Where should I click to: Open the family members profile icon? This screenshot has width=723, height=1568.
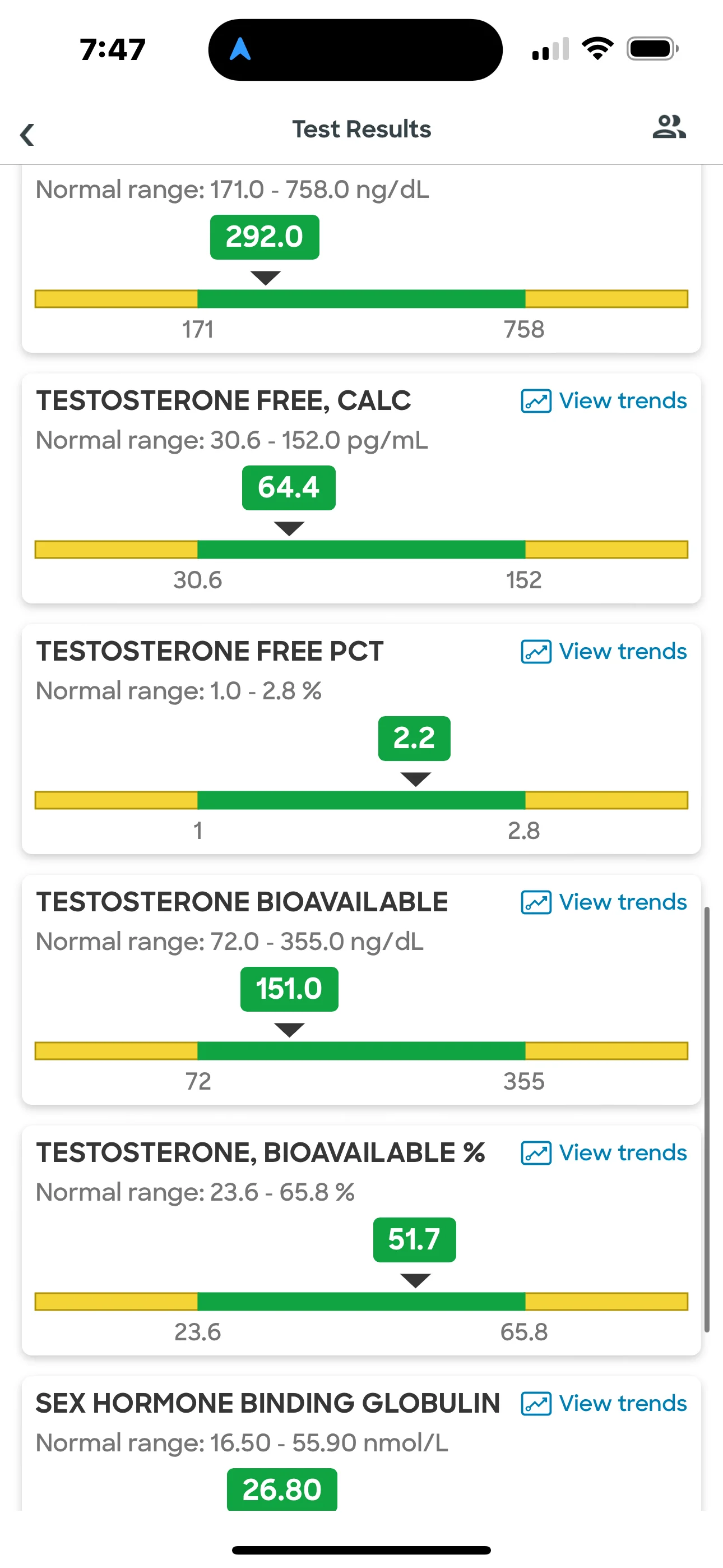tap(669, 127)
